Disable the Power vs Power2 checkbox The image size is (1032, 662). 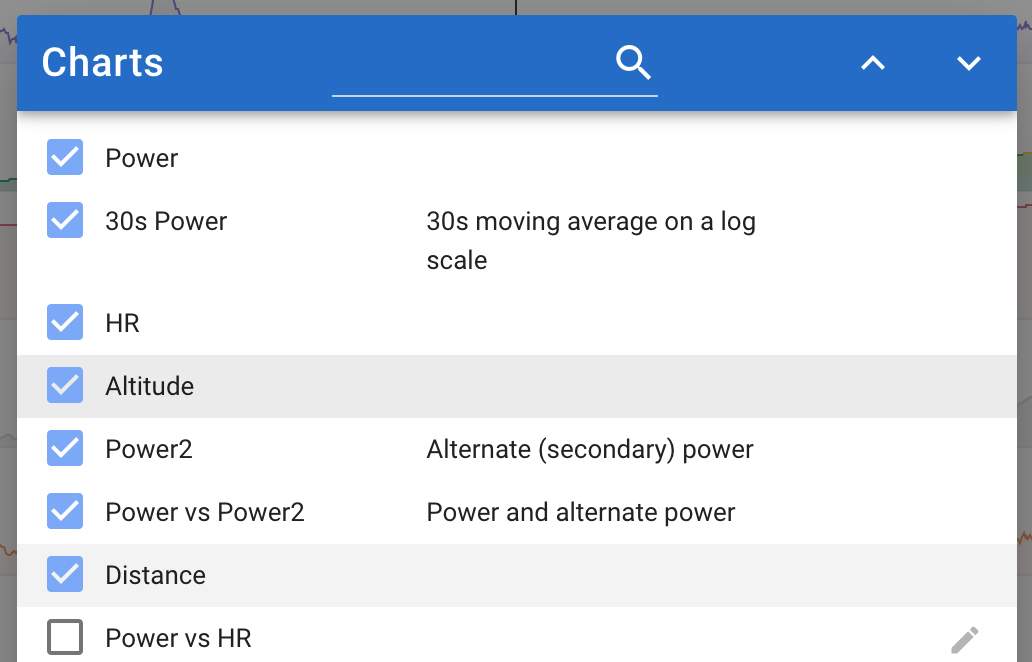pos(65,511)
